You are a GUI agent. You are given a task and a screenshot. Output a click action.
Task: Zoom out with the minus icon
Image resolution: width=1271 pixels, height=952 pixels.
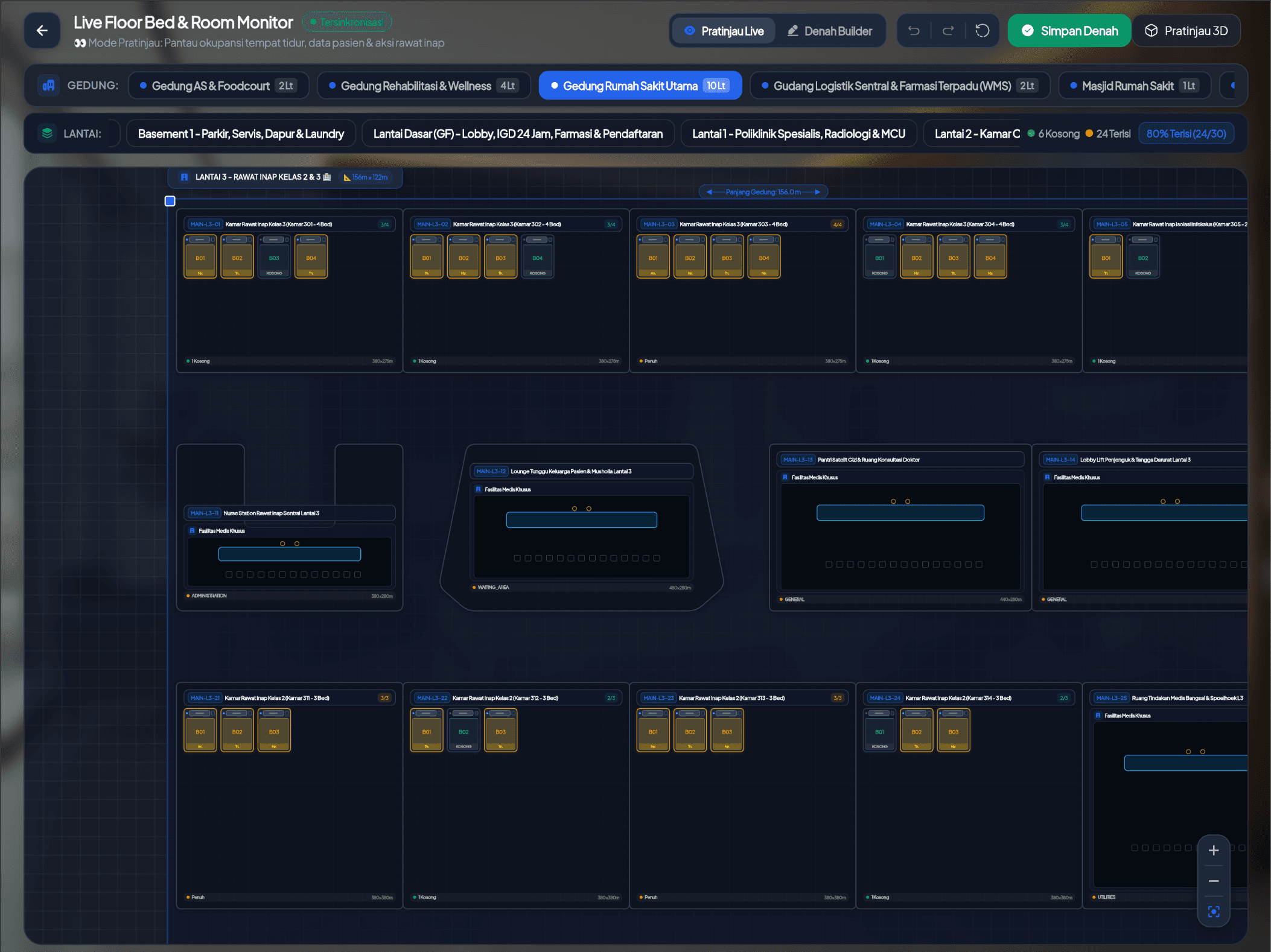point(1214,881)
